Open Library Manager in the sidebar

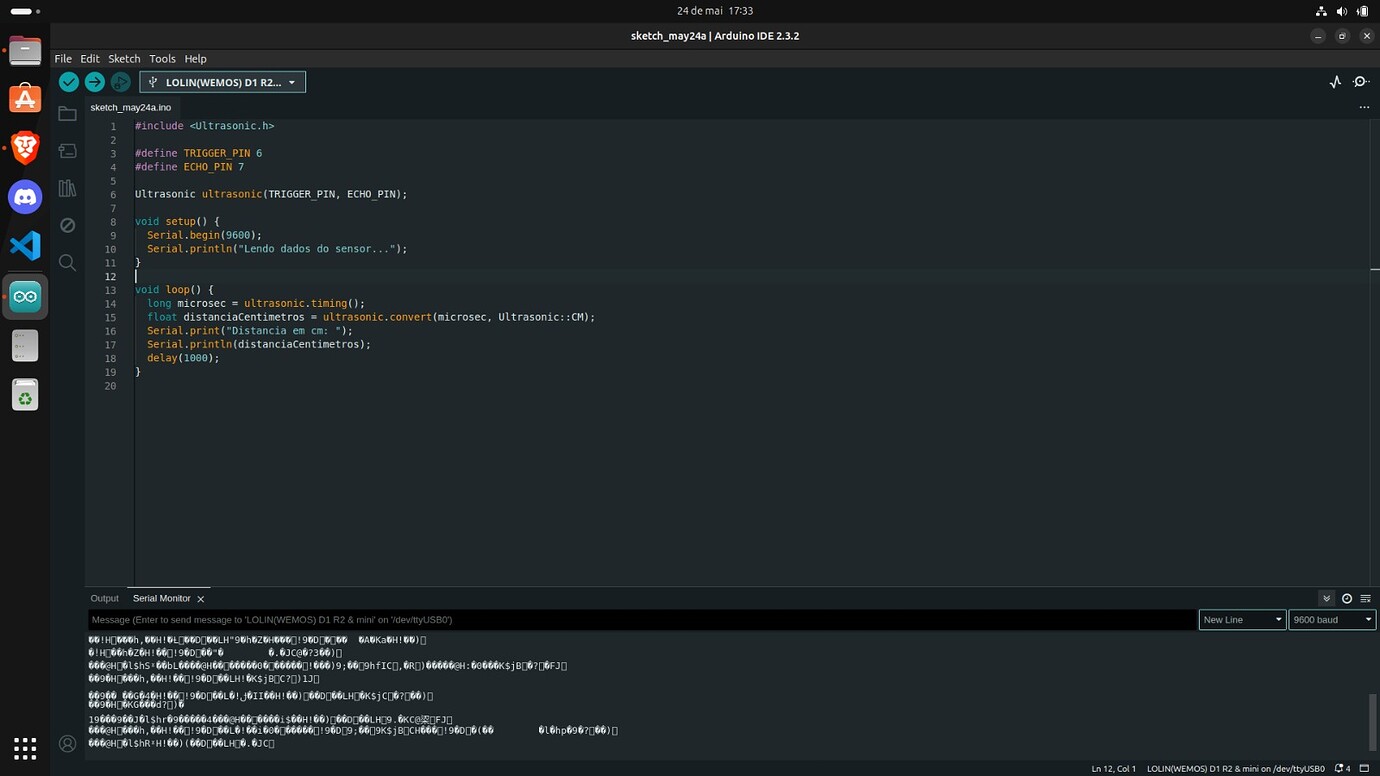67,188
